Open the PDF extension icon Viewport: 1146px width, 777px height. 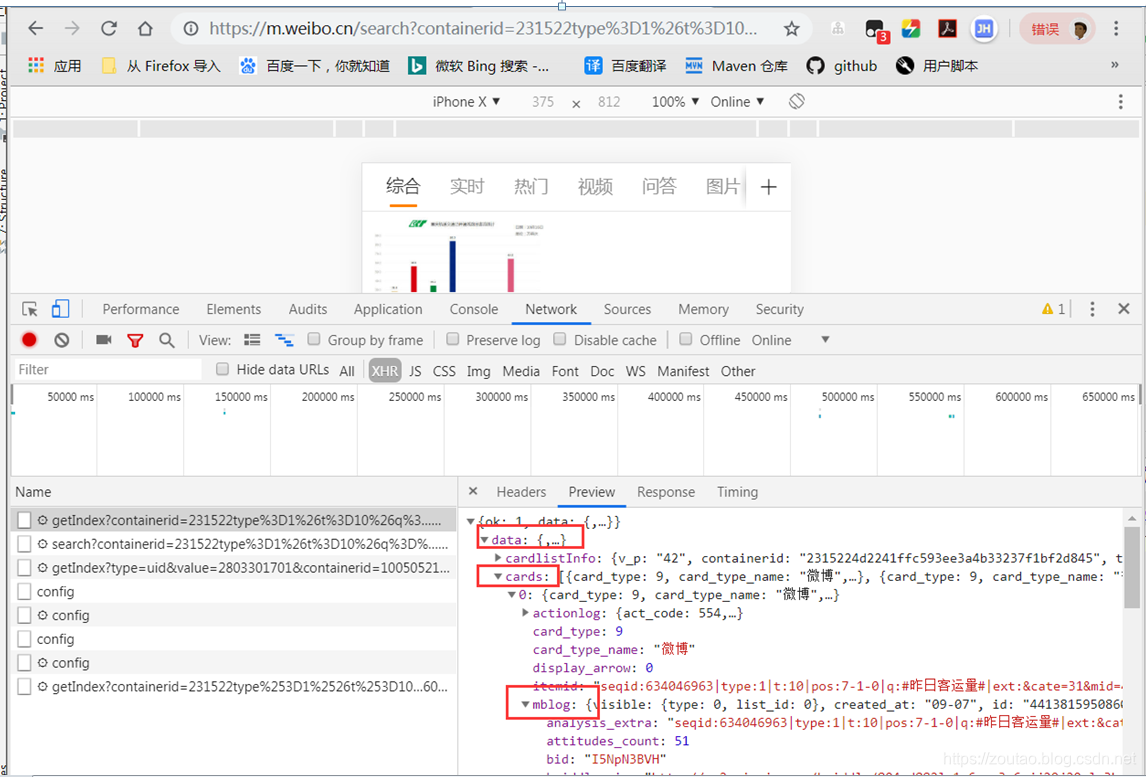tap(947, 29)
